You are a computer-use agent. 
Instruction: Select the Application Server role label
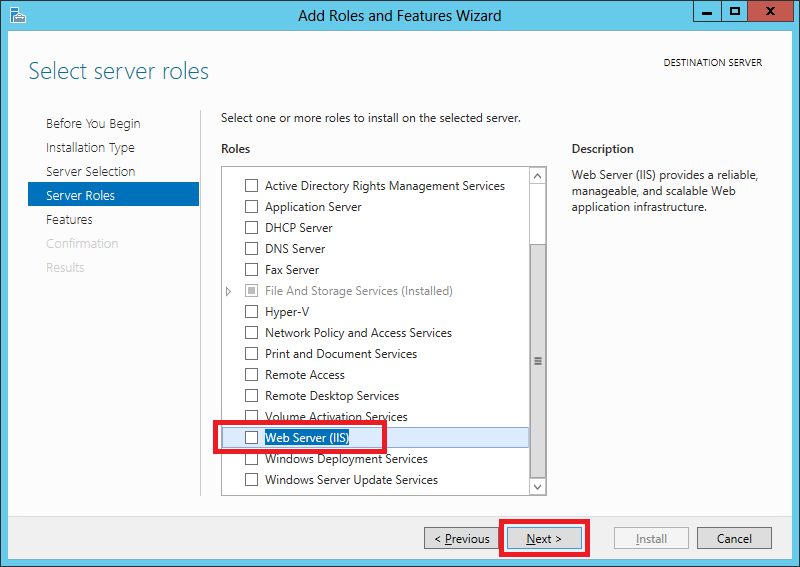(x=313, y=207)
